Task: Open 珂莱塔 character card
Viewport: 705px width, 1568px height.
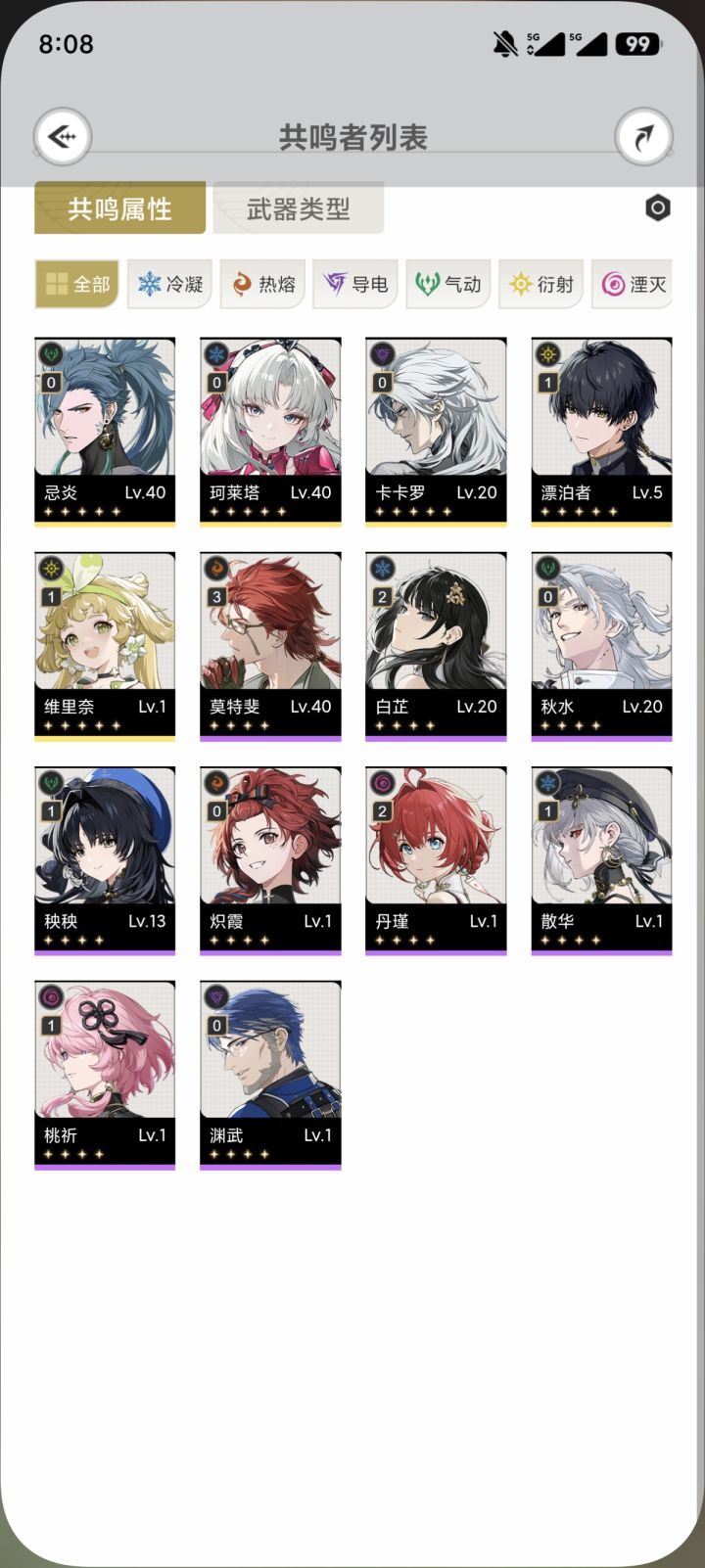Action: coord(270,433)
